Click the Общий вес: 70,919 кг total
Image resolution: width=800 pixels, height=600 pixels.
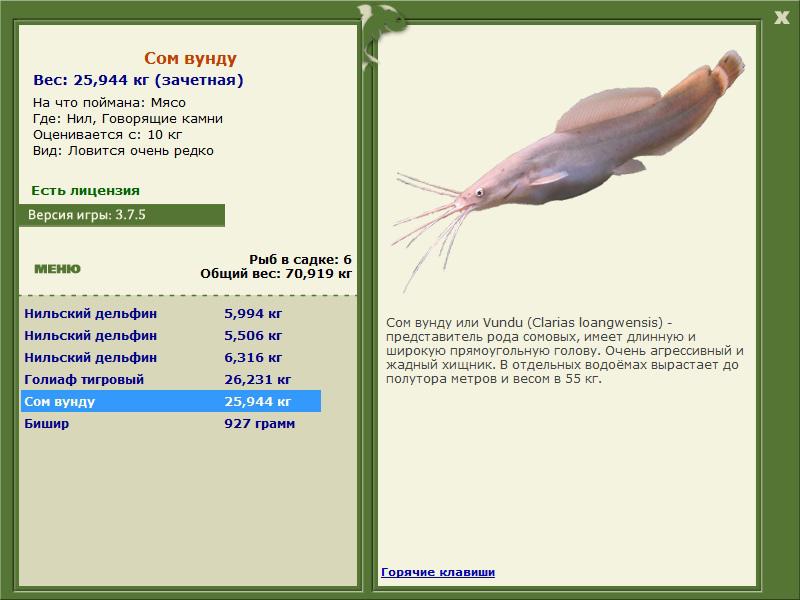tap(276, 274)
